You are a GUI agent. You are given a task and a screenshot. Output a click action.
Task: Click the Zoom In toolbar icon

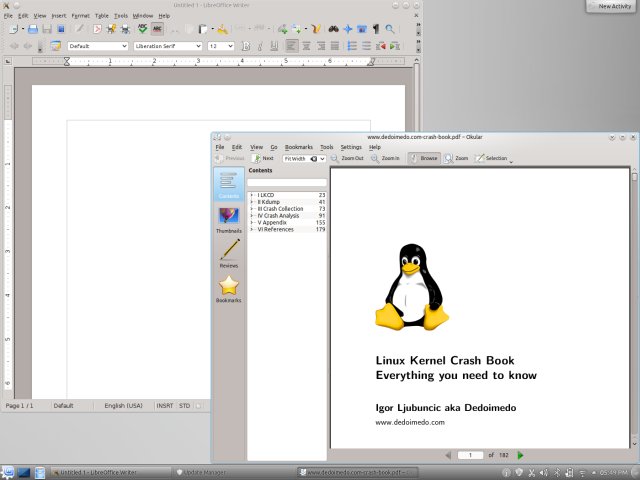coord(385,158)
